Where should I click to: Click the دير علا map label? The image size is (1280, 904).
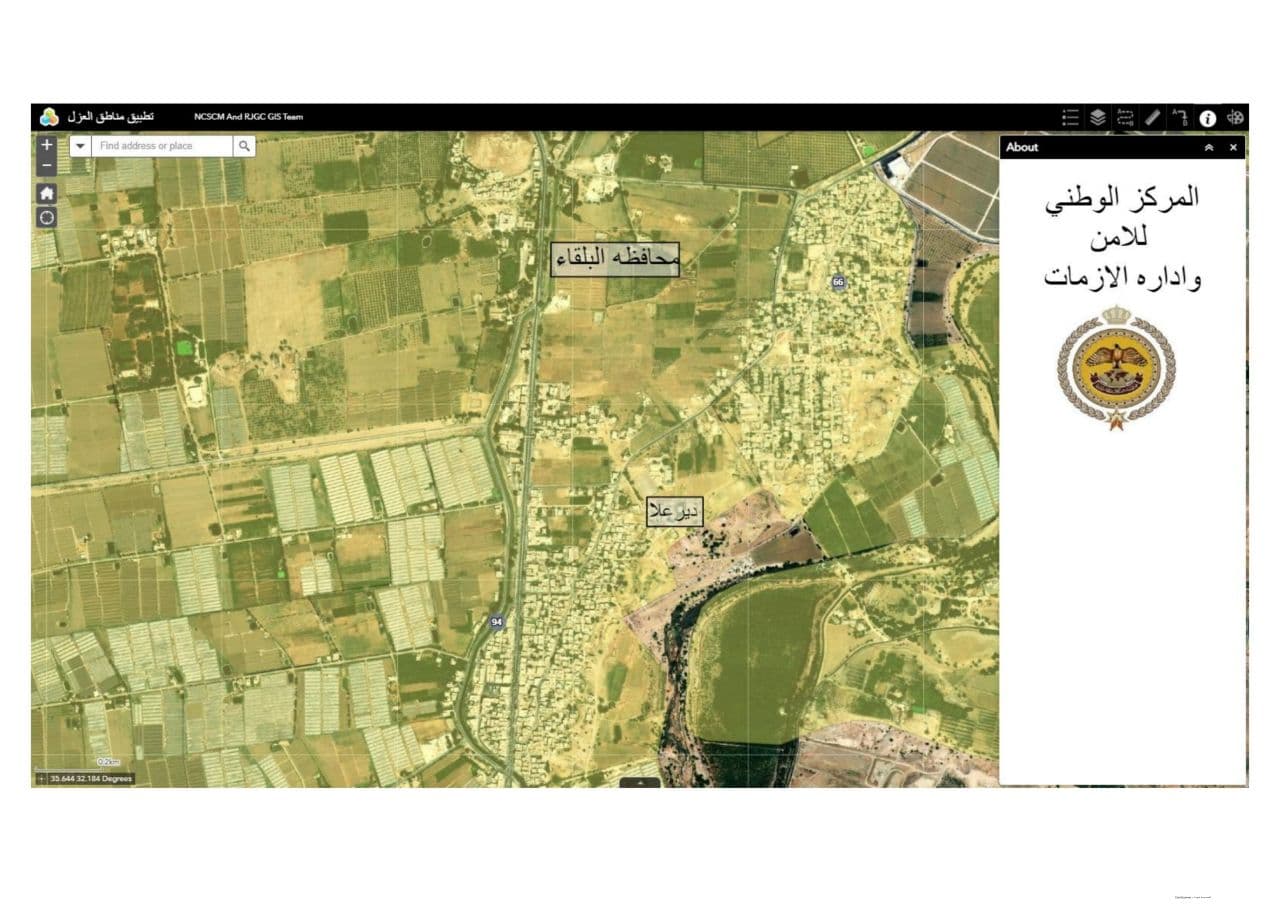674,511
